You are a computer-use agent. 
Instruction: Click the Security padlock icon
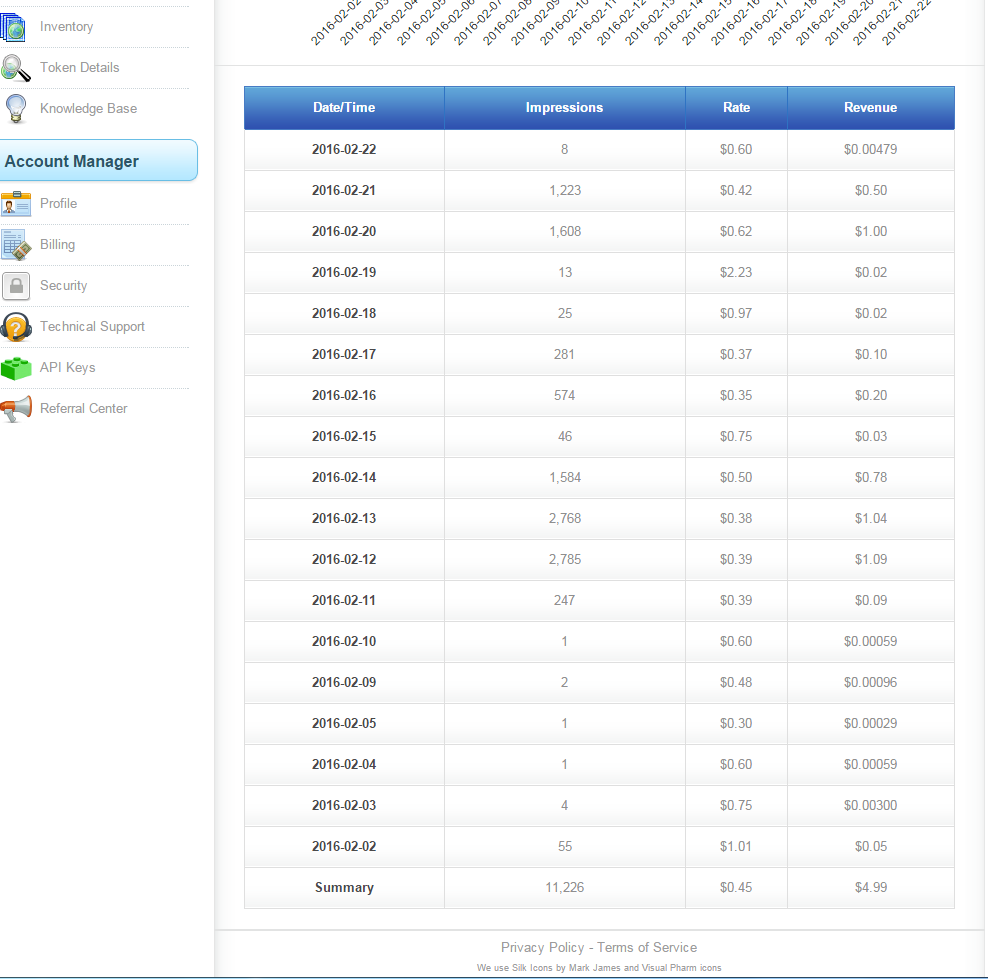pos(16,286)
